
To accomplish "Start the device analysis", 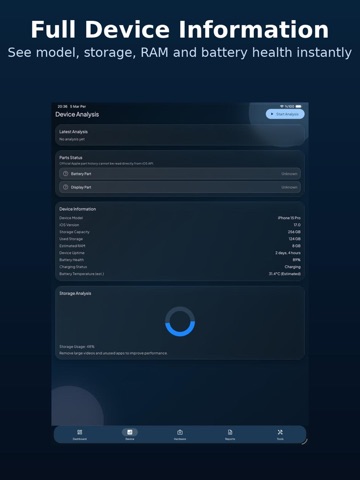I will 285,114.
